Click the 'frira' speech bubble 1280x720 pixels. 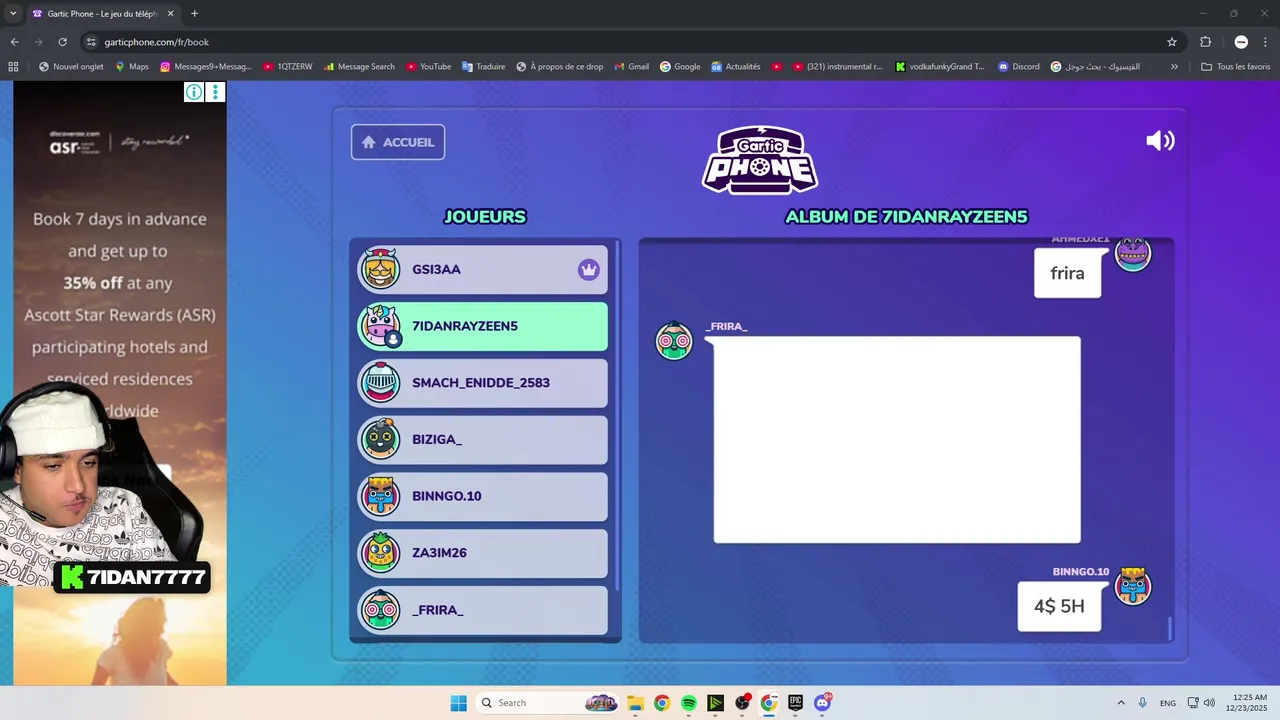1068,273
